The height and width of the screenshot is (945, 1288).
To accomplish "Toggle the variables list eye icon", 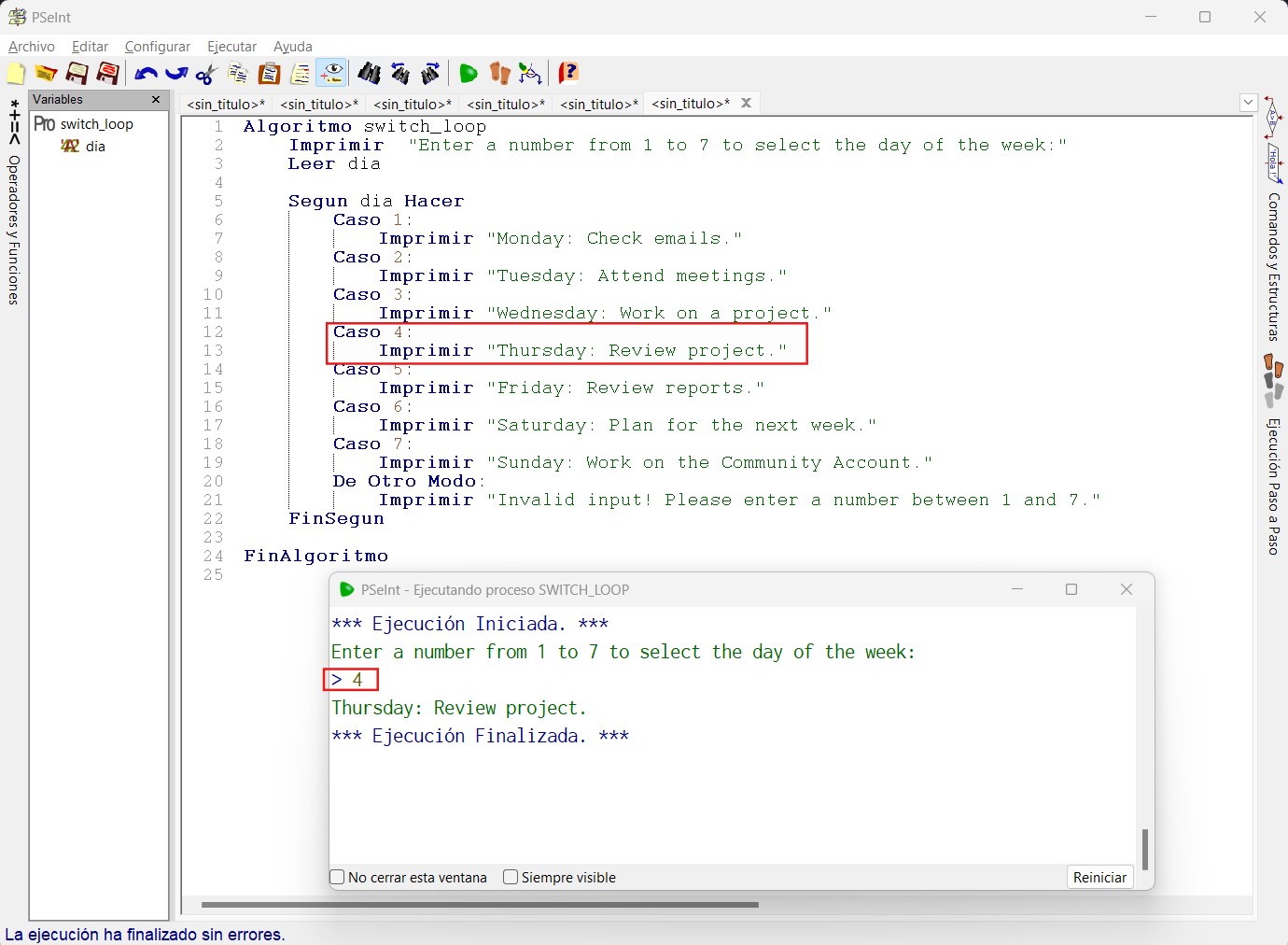I will point(331,73).
